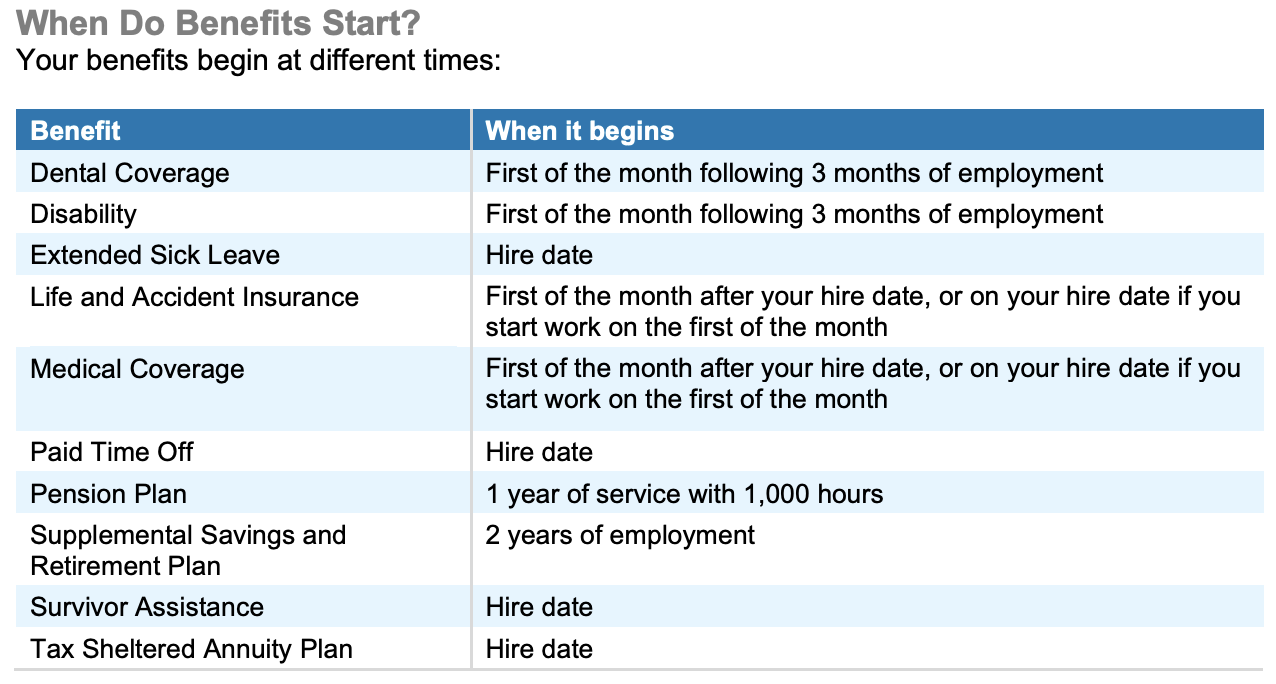Screen dimensions: 1276x684
Task: Click the "Benefit" column header
Action: [76, 131]
